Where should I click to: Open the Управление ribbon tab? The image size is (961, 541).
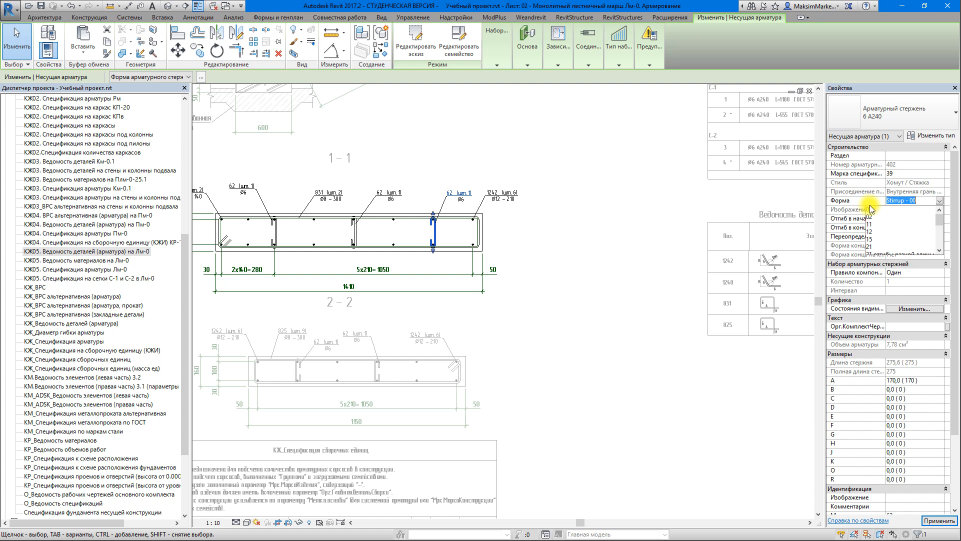pos(412,18)
